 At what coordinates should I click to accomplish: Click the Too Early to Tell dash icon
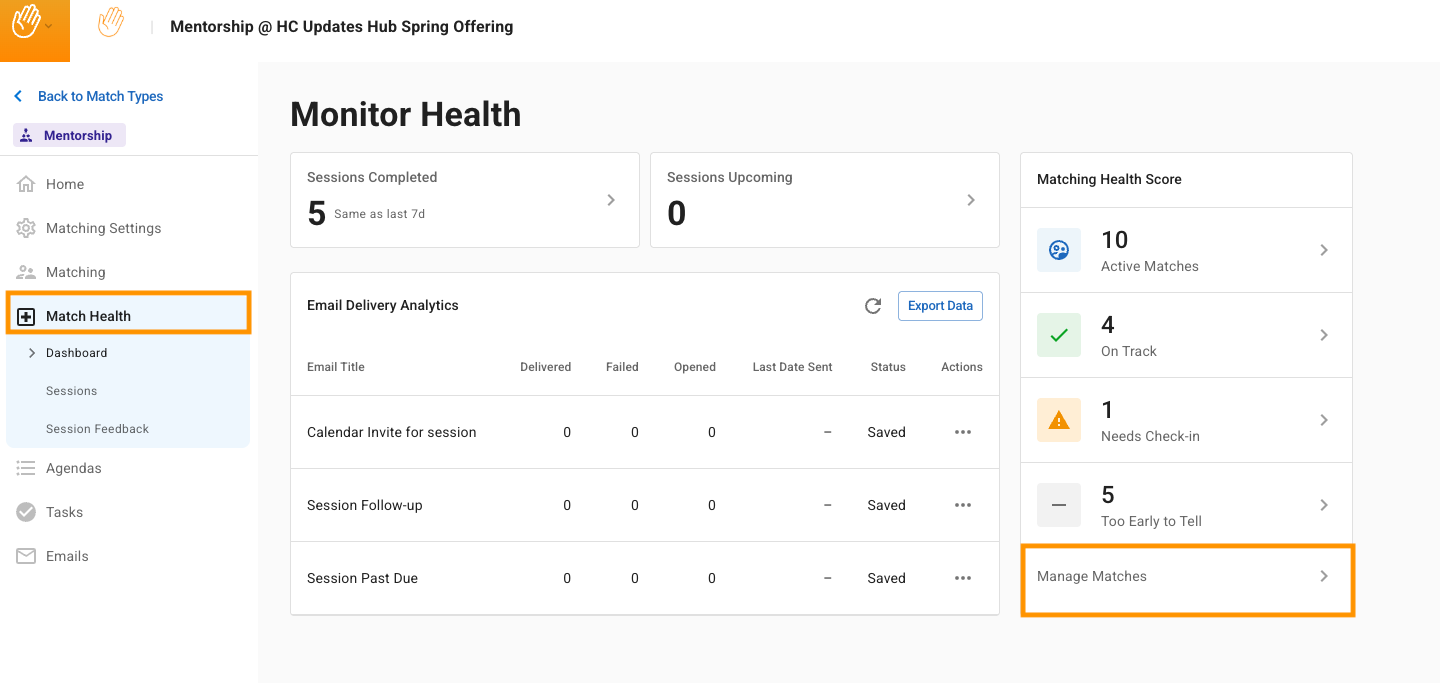click(1059, 505)
